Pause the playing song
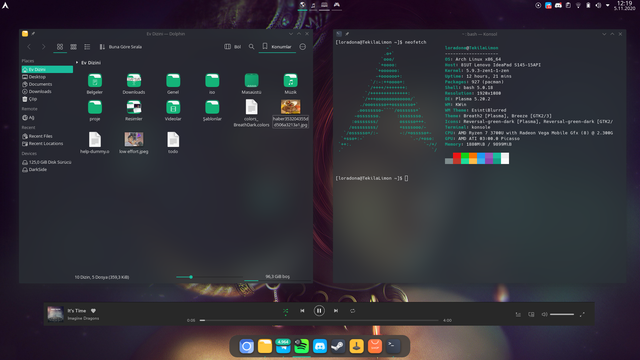The height and width of the screenshot is (360, 640). pyautogui.click(x=319, y=311)
